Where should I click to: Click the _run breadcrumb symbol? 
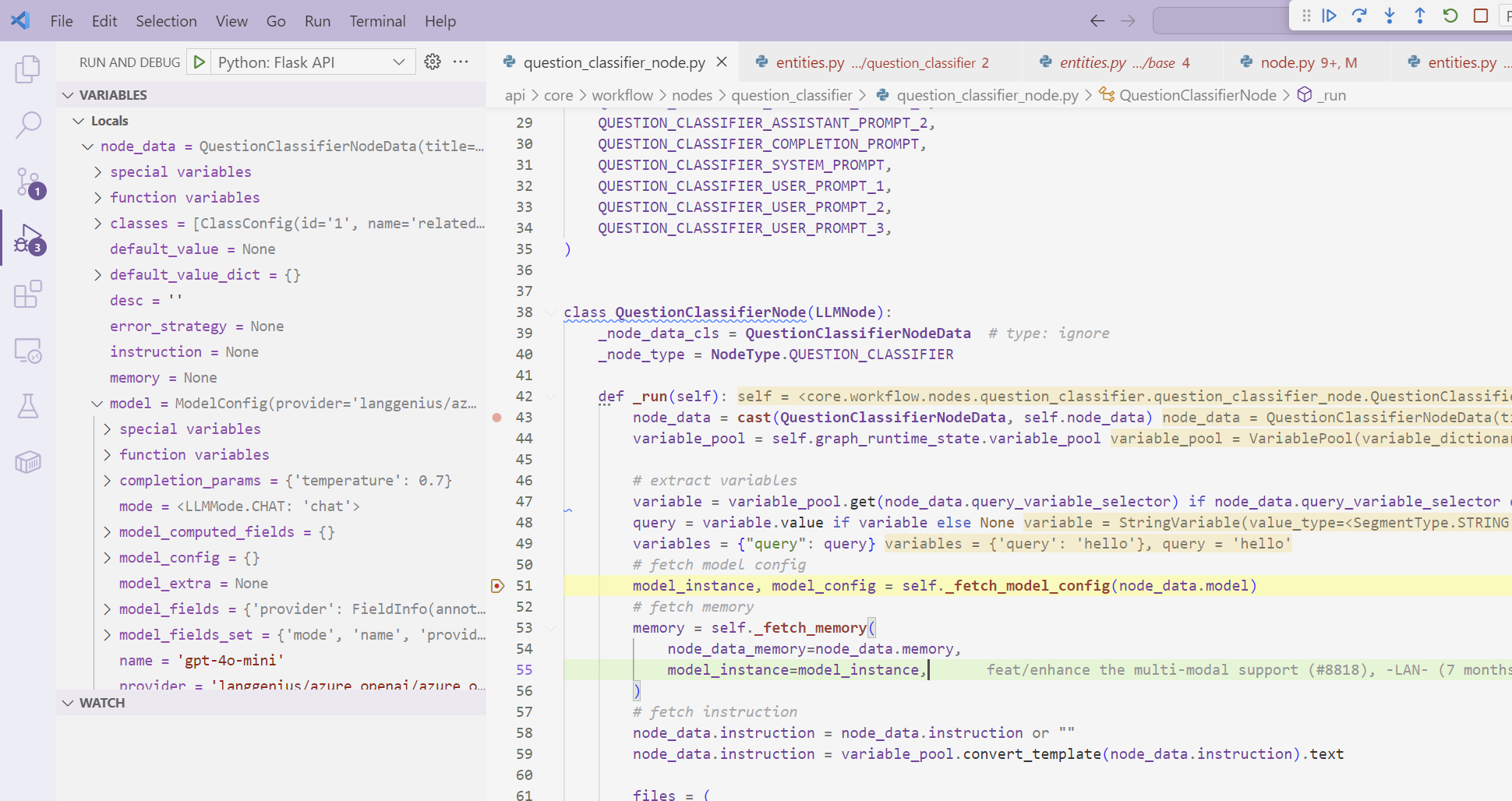(x=1322, y=95)
